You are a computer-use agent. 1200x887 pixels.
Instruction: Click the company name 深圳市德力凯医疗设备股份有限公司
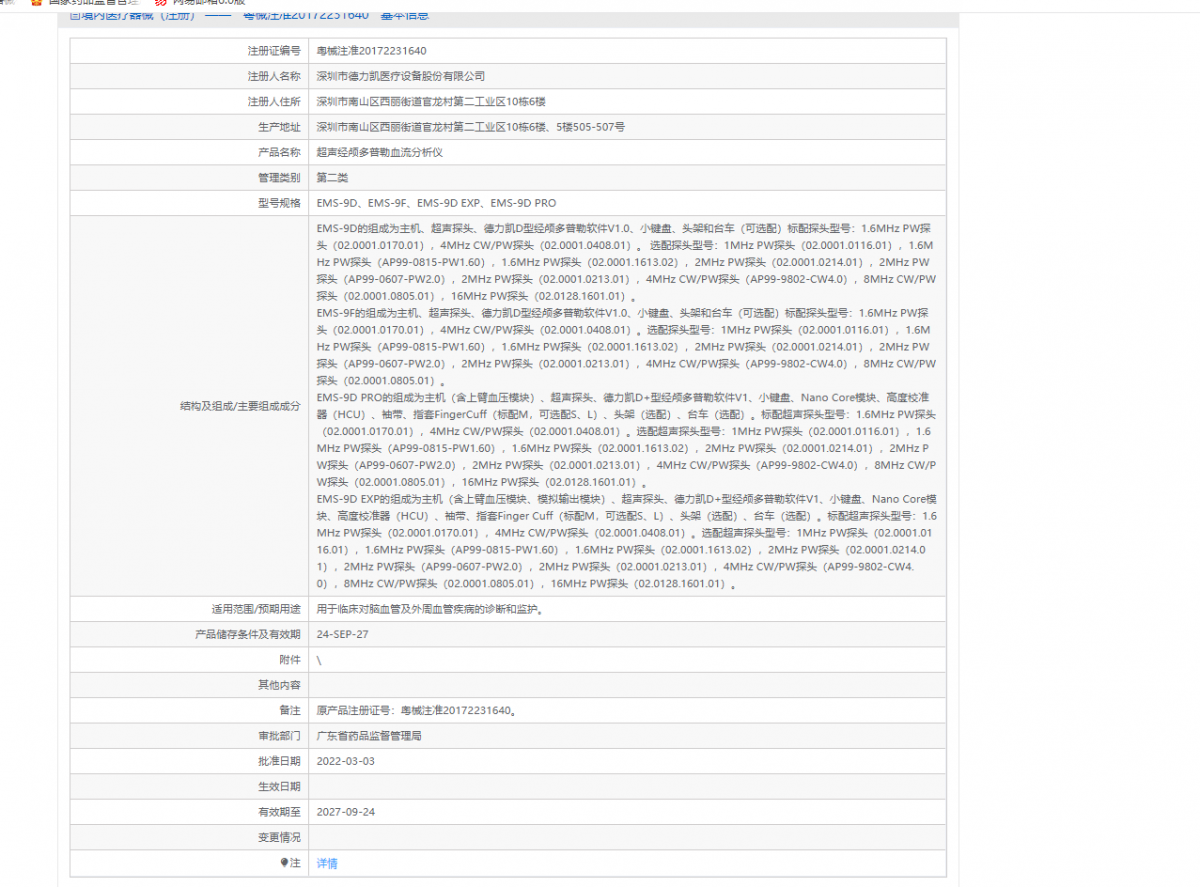coord(401,76)
